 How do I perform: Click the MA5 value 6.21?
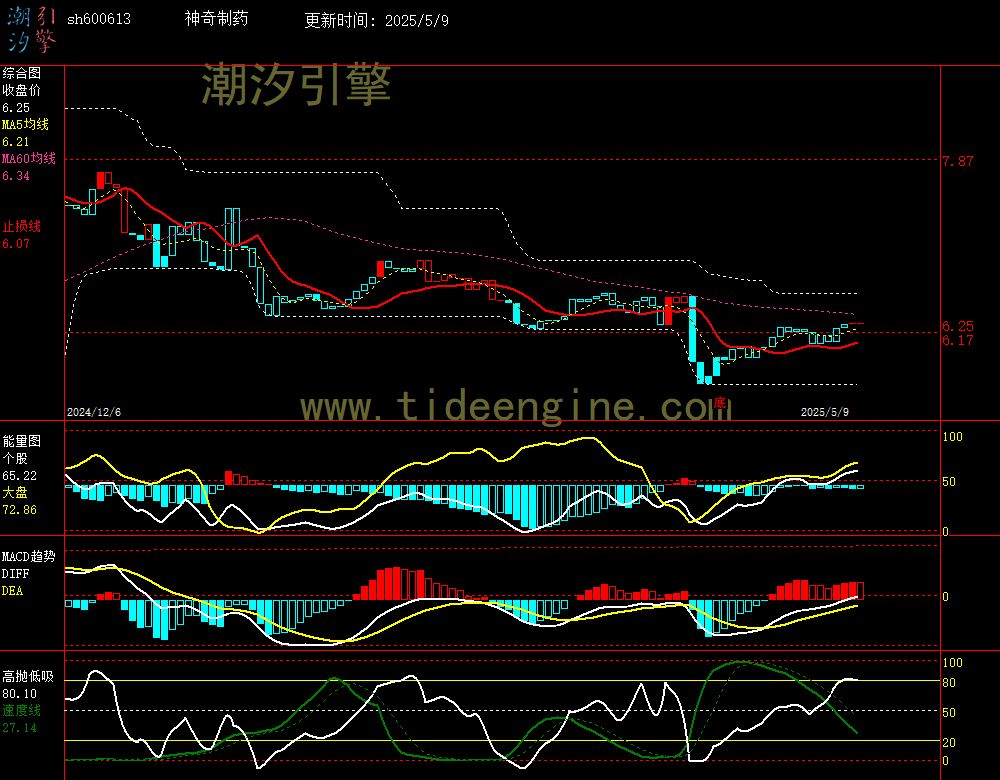[16, 142]
